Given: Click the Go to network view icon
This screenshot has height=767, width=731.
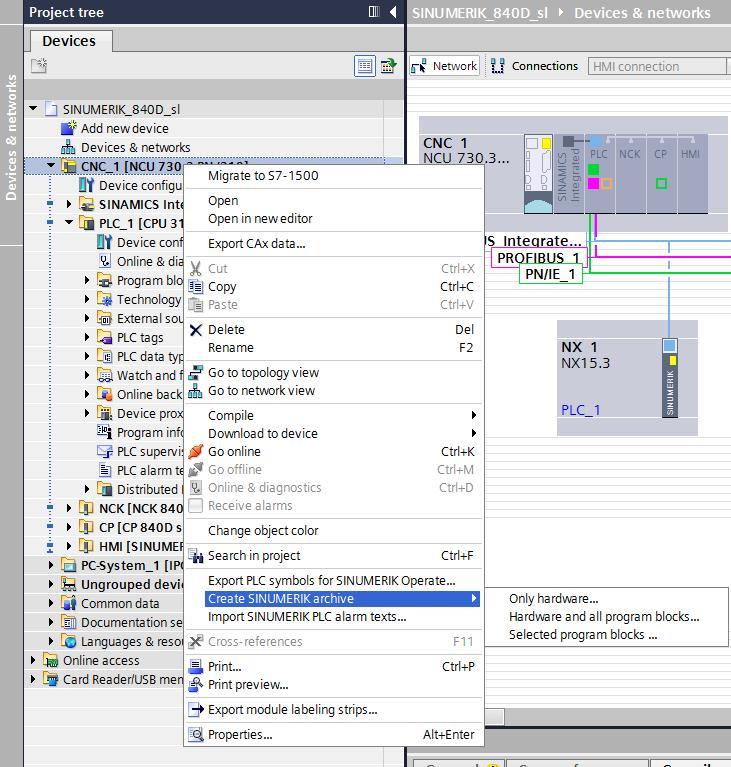Looking at the screenshot, I should 195,391.
